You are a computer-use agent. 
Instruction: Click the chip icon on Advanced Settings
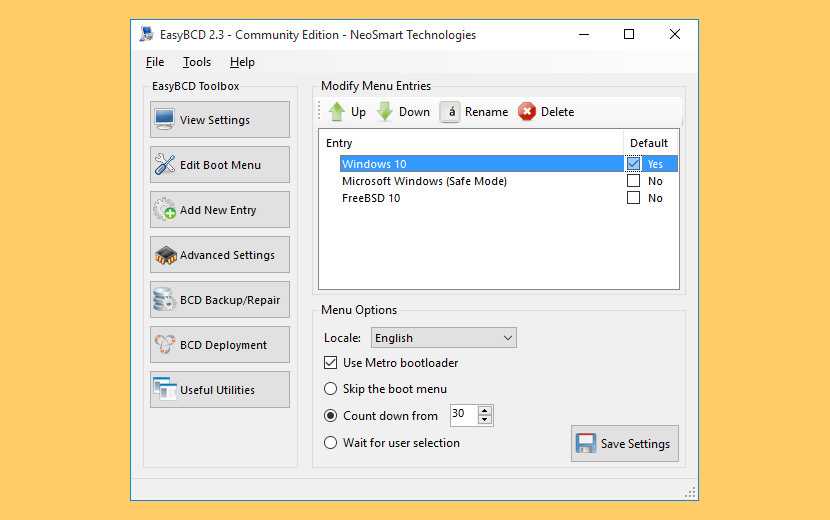tap(165, 255)
